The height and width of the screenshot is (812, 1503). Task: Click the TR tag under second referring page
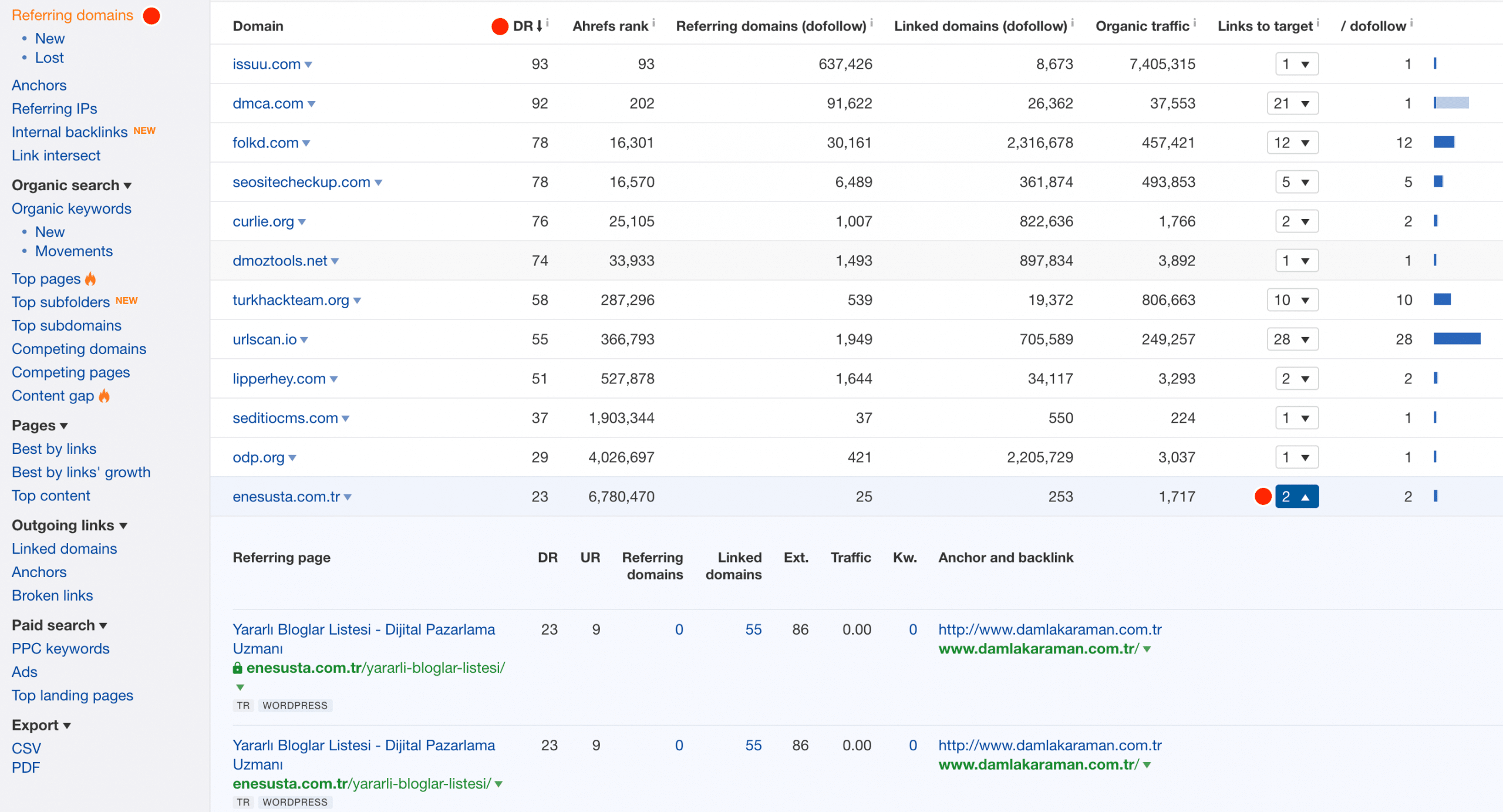click(x=243, y=802)
